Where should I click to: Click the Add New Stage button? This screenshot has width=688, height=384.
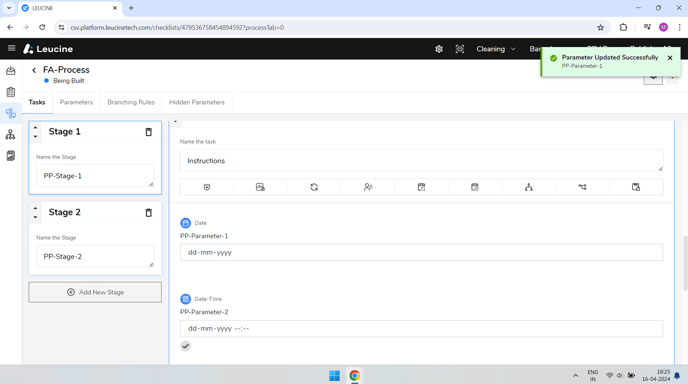click(95, 292)
